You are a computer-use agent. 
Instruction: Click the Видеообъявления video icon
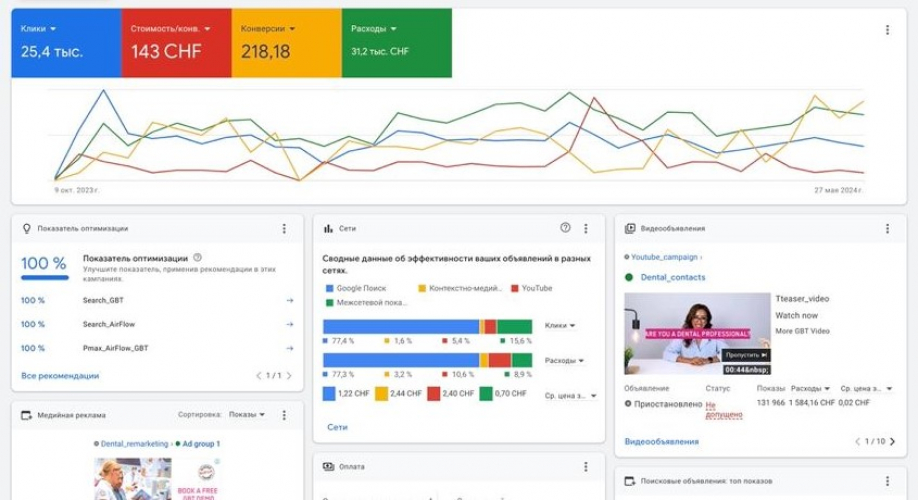630,229
